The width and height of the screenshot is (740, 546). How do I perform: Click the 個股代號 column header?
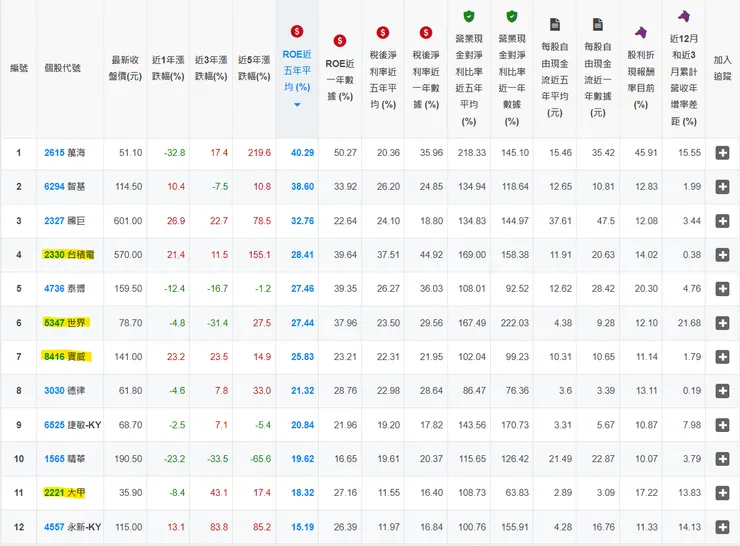click(x=62, y=68)
